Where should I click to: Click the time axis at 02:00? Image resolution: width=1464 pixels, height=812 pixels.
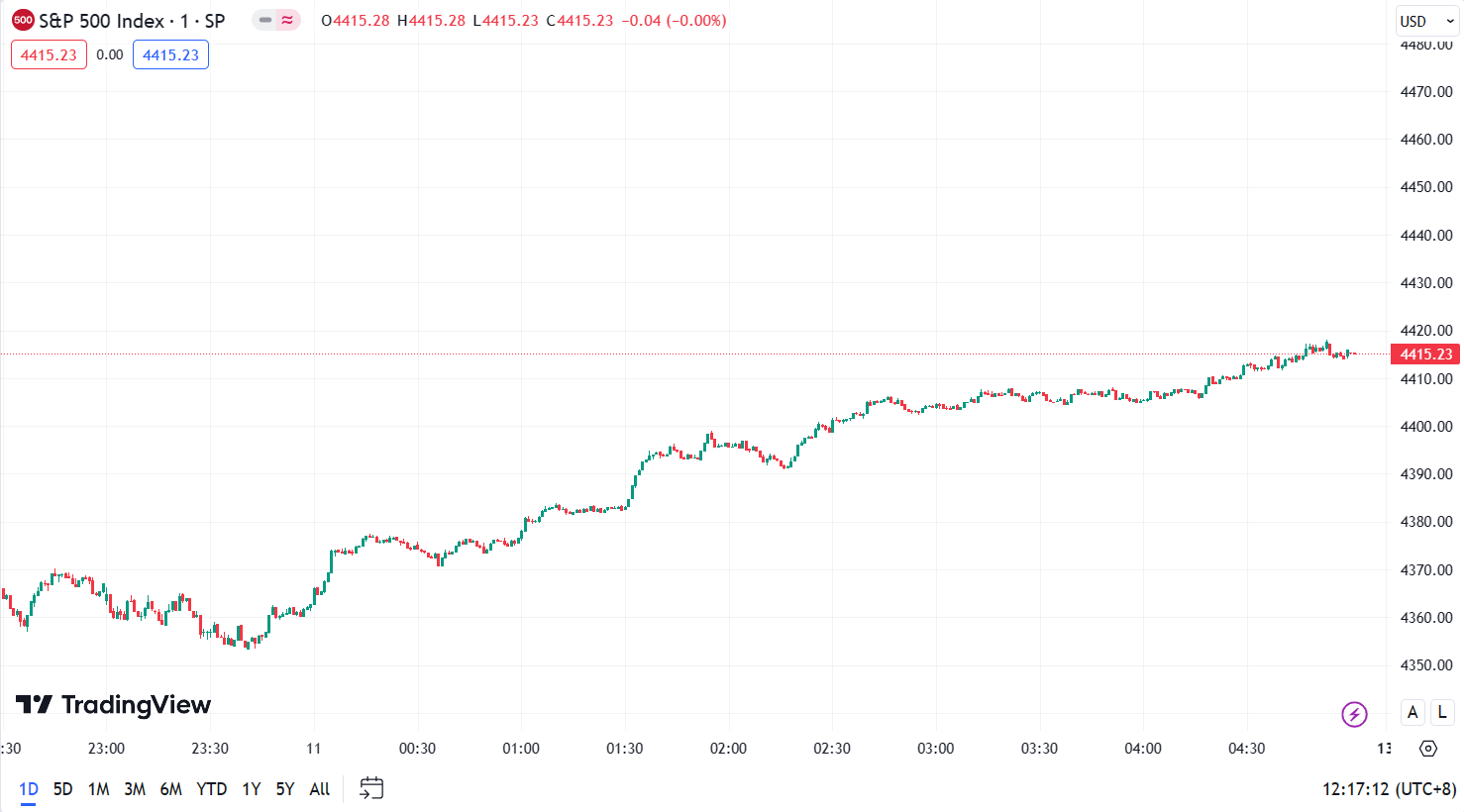coord(728,749)
